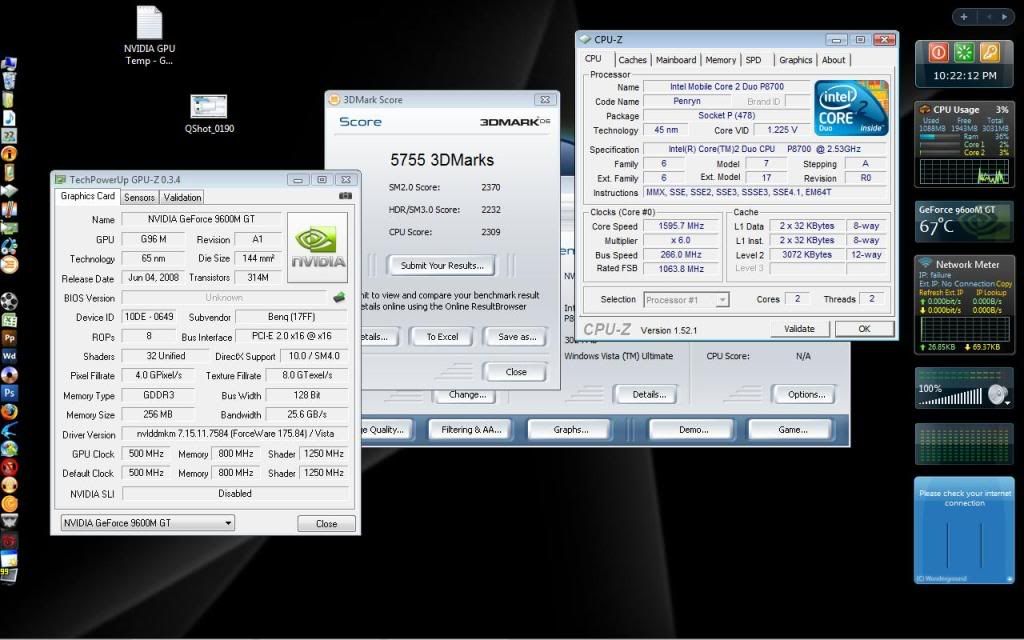The width and height of the screenshot is (1024, 640).
Task: Open the GPU selection dropdown in GPU-Z
Action: pyautogui.click(x=147, y=523)
